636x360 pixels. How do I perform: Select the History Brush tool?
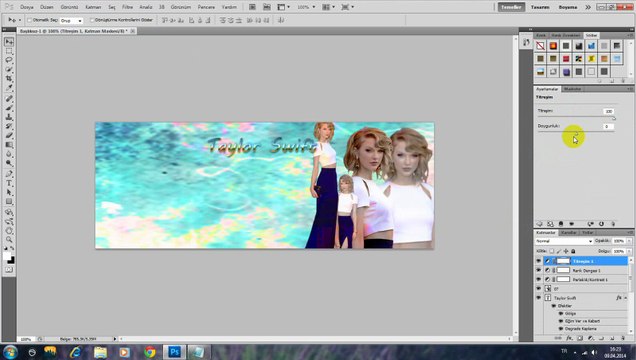9,126
